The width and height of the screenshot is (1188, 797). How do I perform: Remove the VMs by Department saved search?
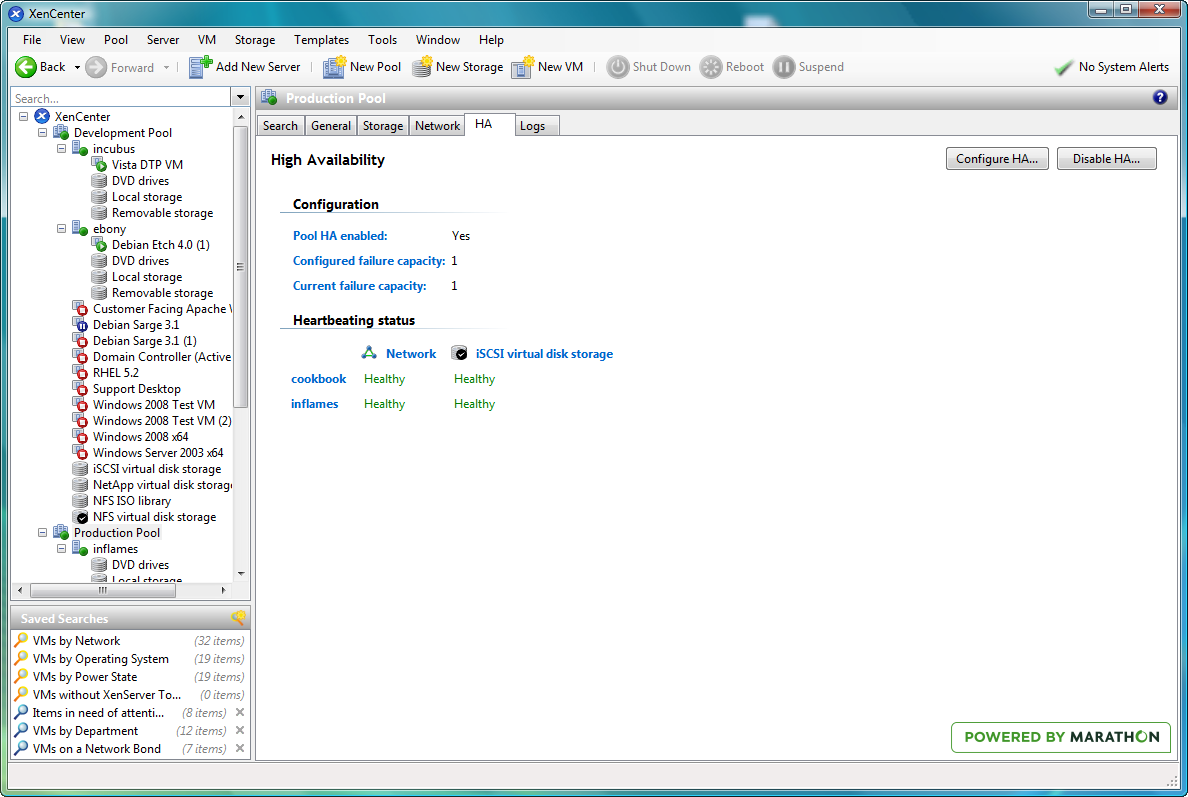click(x=239, y=731)
